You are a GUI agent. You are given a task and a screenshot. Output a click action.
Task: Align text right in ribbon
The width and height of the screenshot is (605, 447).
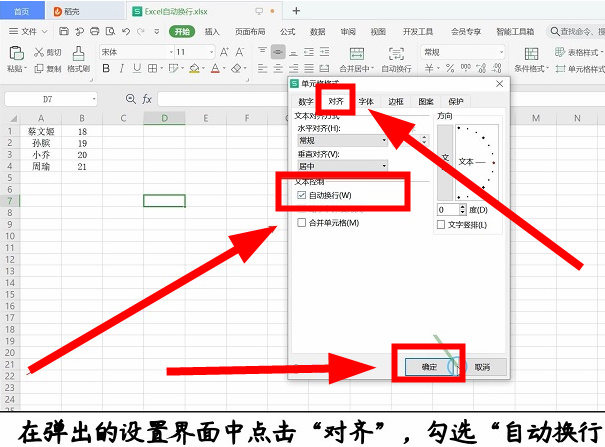[294, 68]
